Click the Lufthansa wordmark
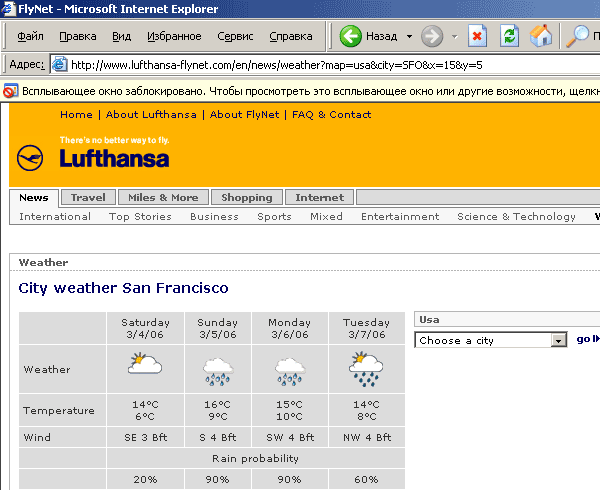 point(114,158)
